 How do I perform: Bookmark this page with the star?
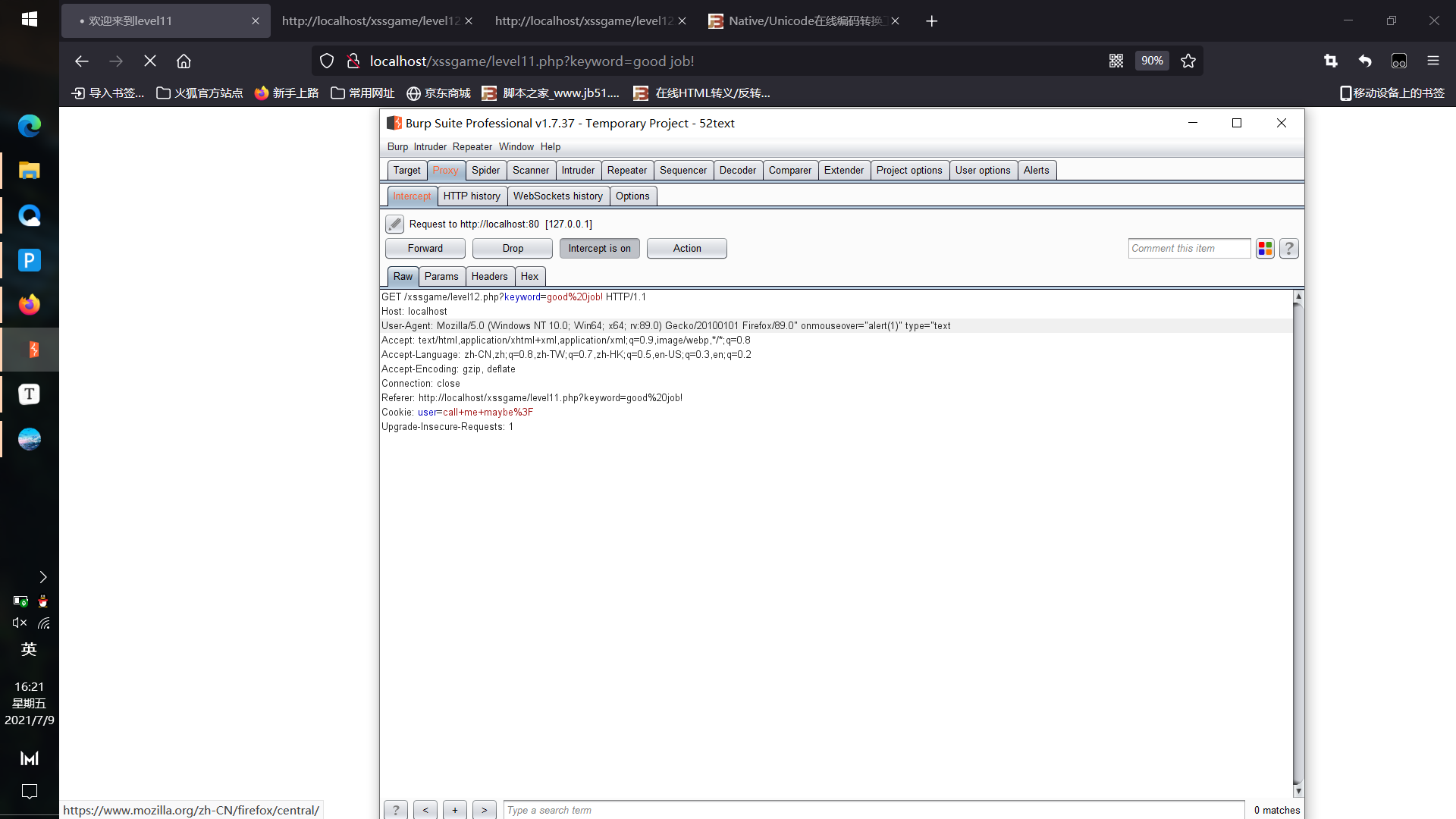pyautogui.click(x=1188, y=61)
